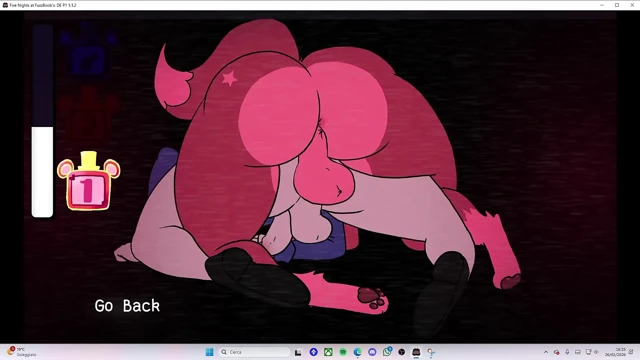Screen dimensions: 640x360
Task: Click the red-dot tray status icon
Action: (x=556, y=352)
